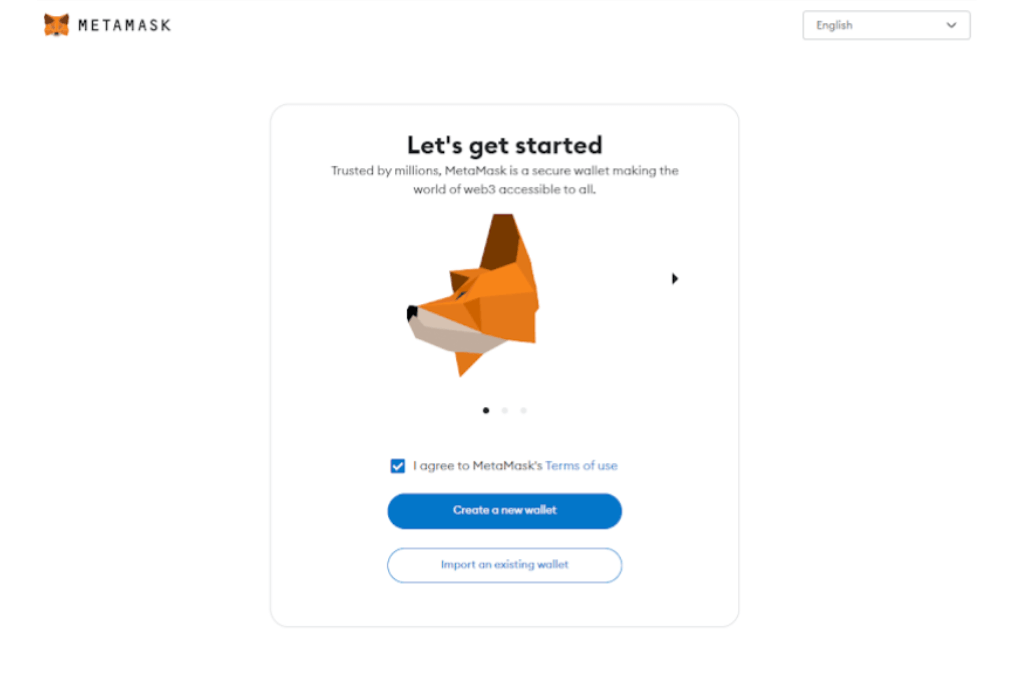The height and width of the screenshot is (673, 1009).
Task: Click the Import an existing wallet button
Action: tap(504, 565)
